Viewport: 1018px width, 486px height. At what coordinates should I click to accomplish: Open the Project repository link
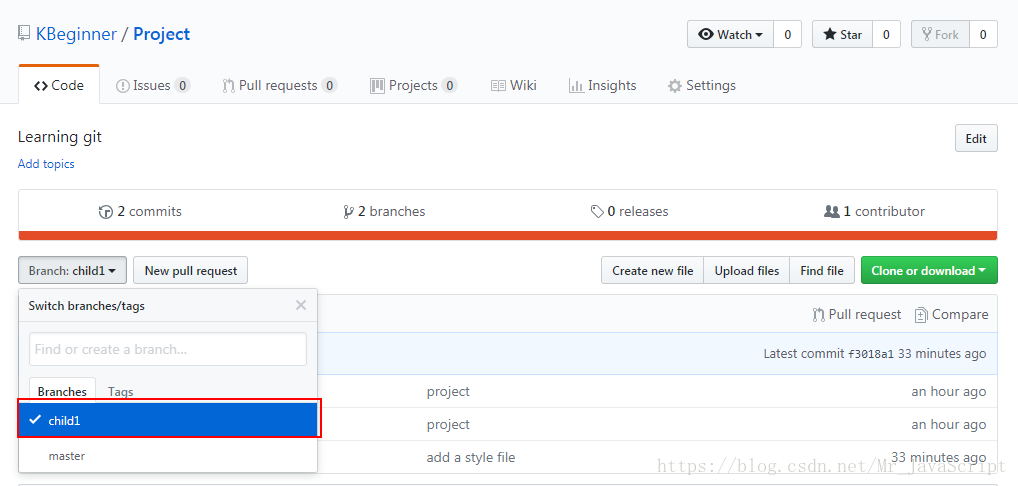point(162,34)
